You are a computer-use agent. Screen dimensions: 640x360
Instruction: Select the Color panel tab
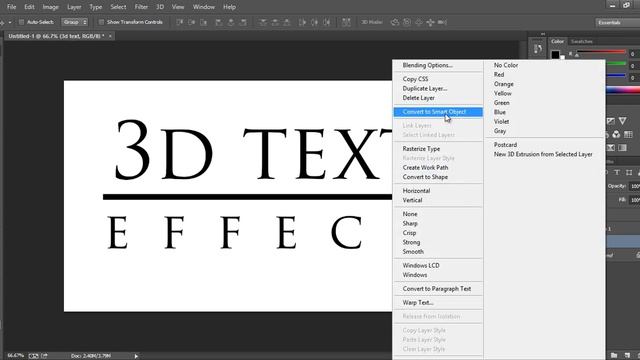(557, 42)
